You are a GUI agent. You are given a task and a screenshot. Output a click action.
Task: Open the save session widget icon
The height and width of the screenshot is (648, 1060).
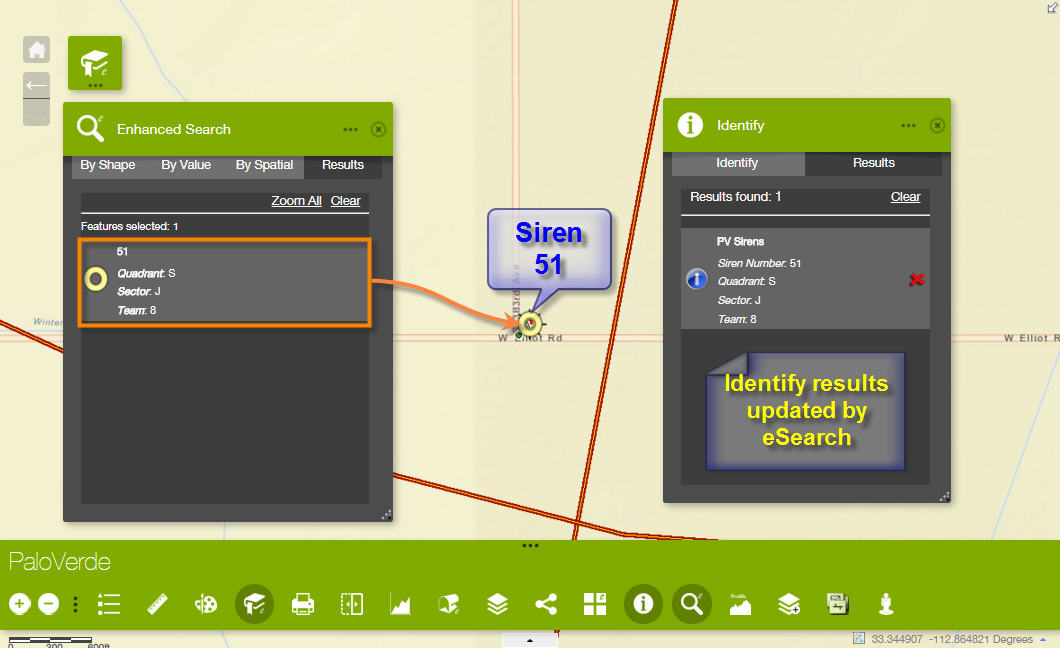point(838,603)
